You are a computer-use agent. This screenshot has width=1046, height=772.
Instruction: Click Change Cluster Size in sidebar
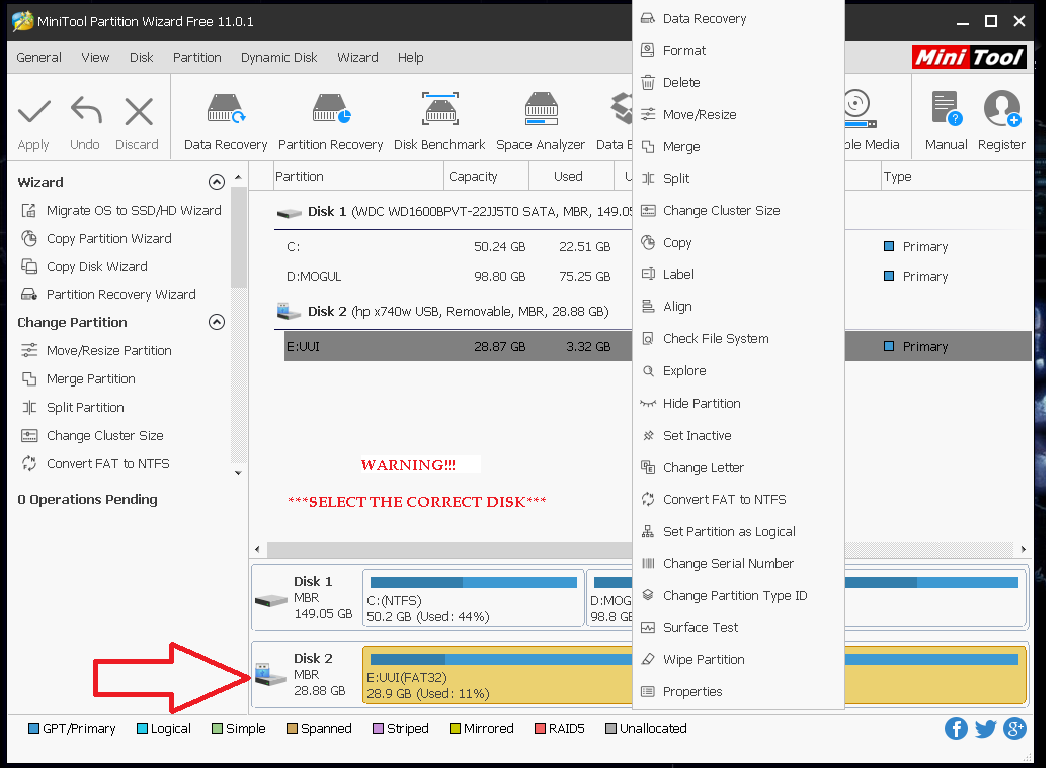coord(92,436)
